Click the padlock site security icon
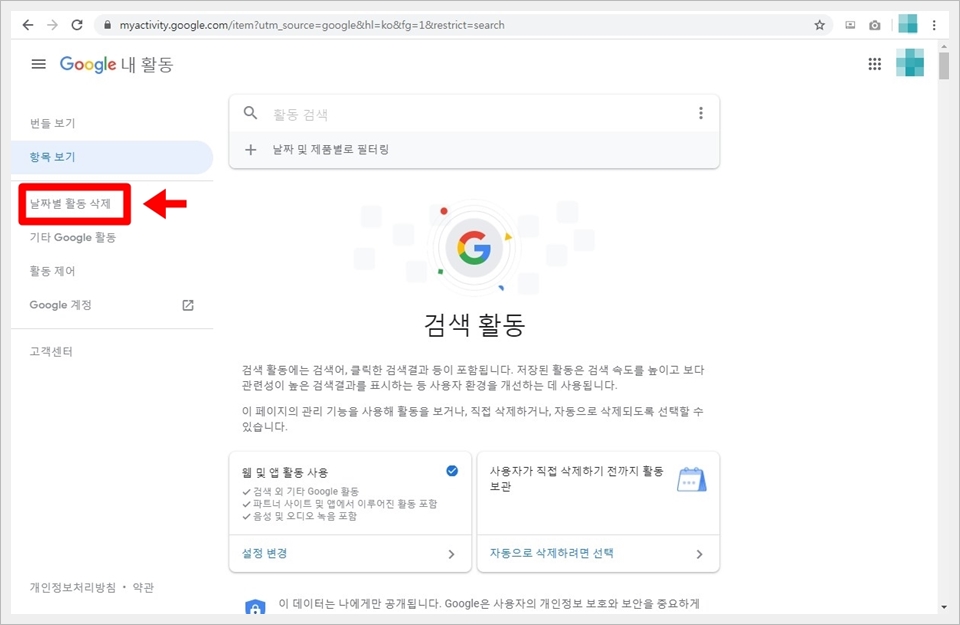960x625 pixels. (108, 25)
